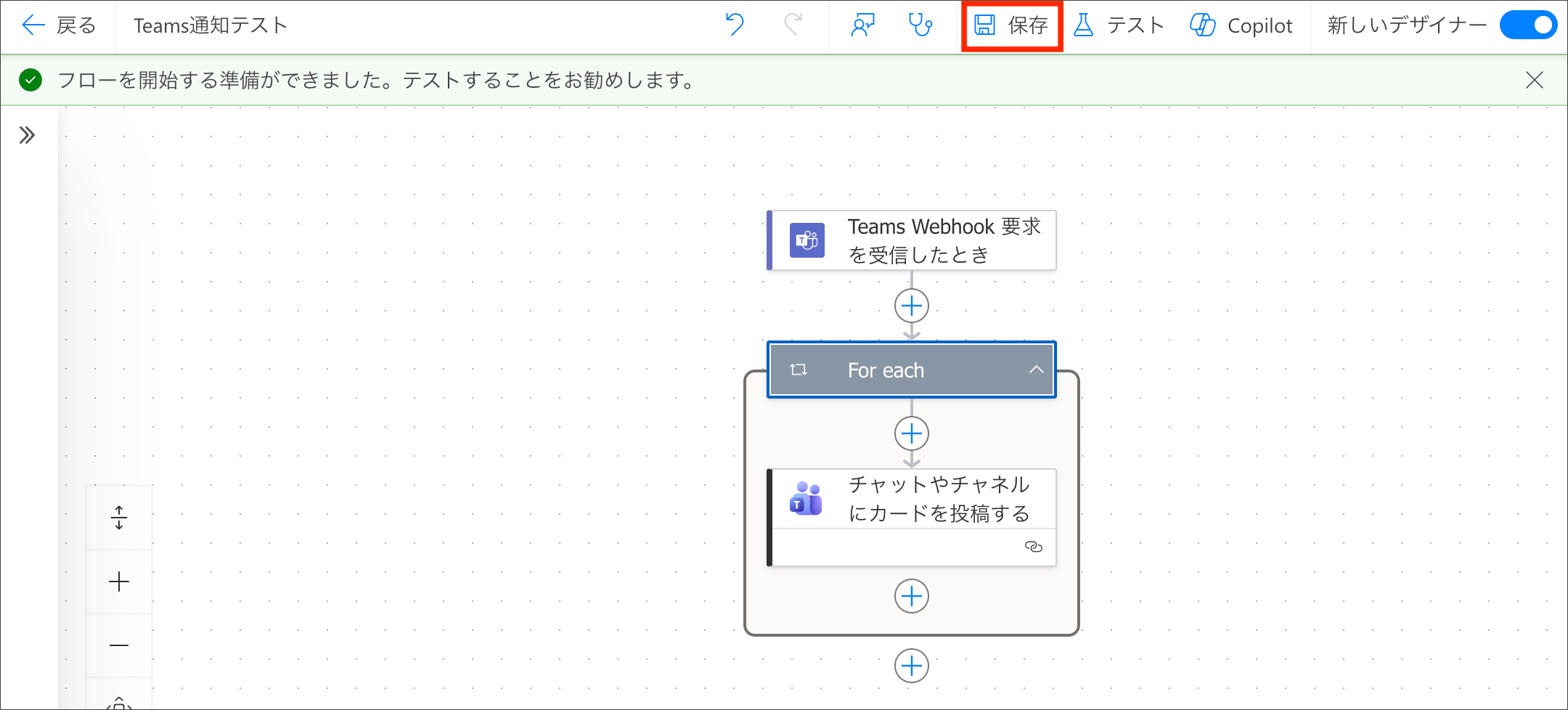
Task: Add step after the post card action
Action: tap(912, 596)
